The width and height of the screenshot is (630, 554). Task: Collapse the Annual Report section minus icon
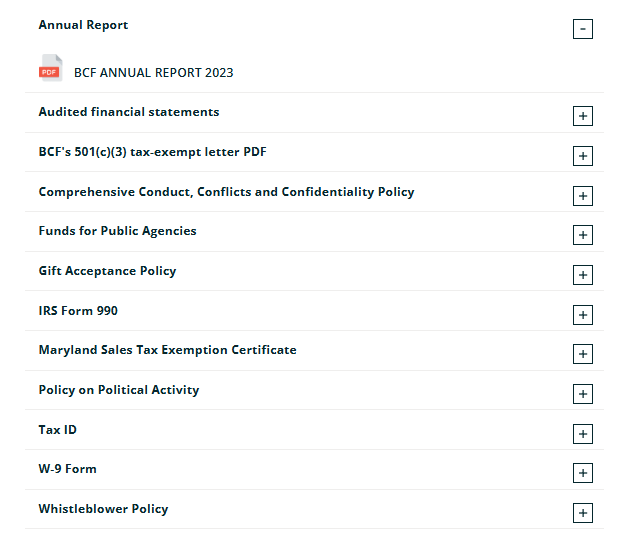click(583, 29)
